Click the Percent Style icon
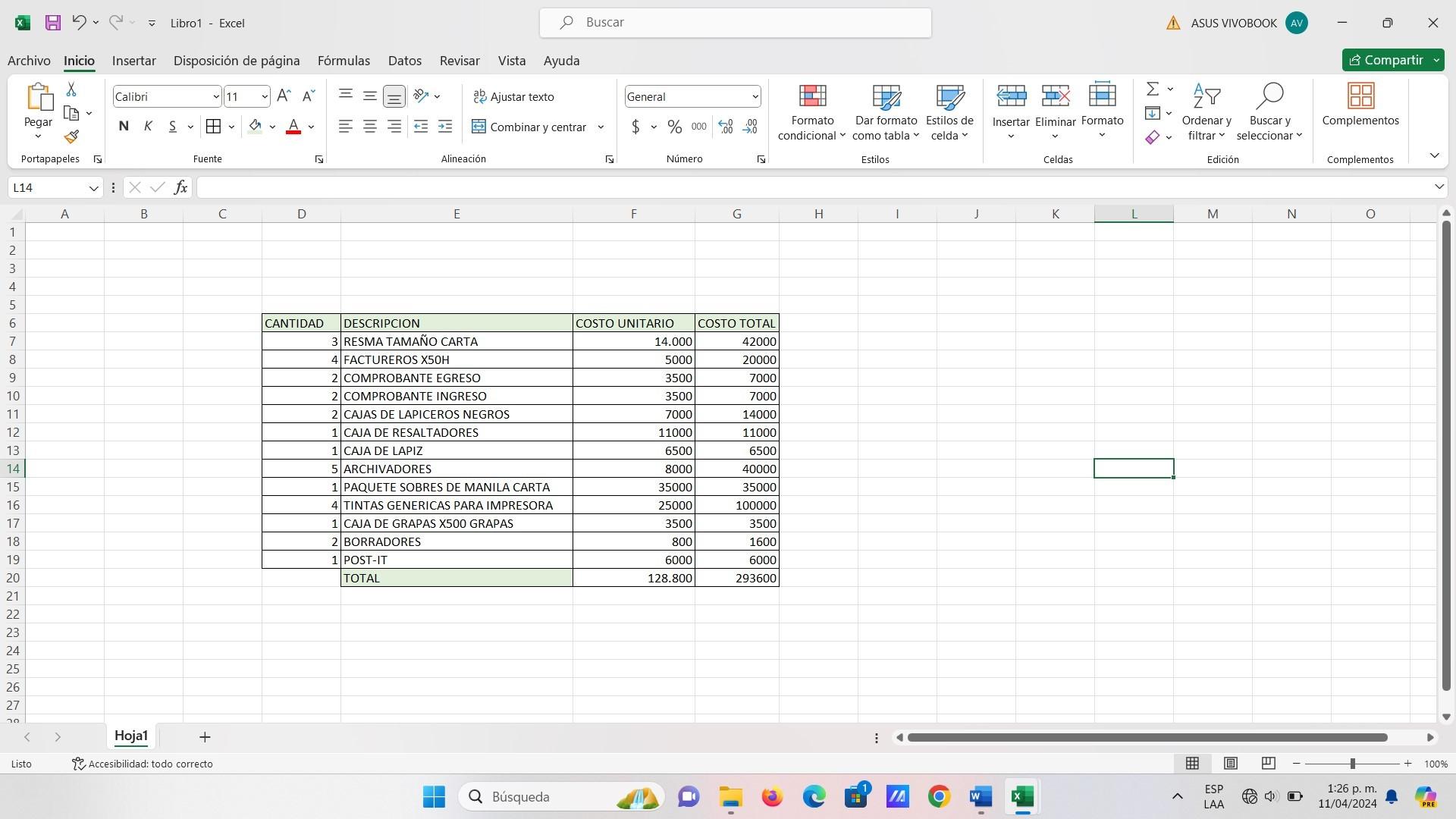The image size is (1456, 819). 674,127
